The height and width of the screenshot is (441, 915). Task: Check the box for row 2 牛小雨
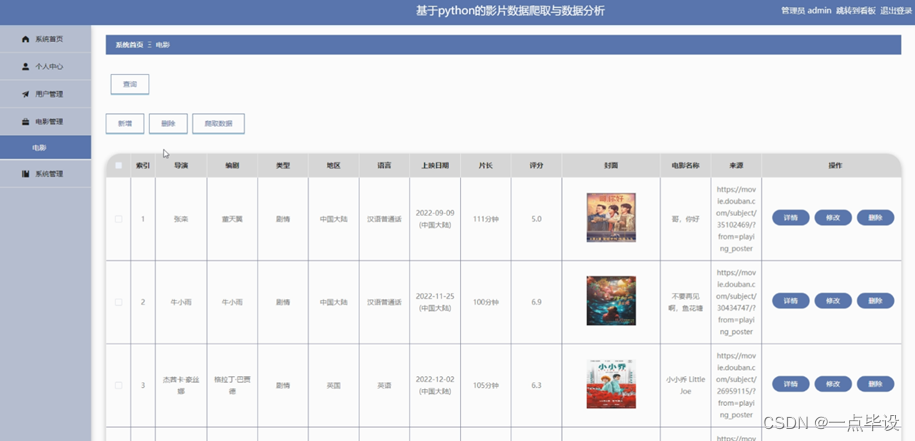coord(118,302)
